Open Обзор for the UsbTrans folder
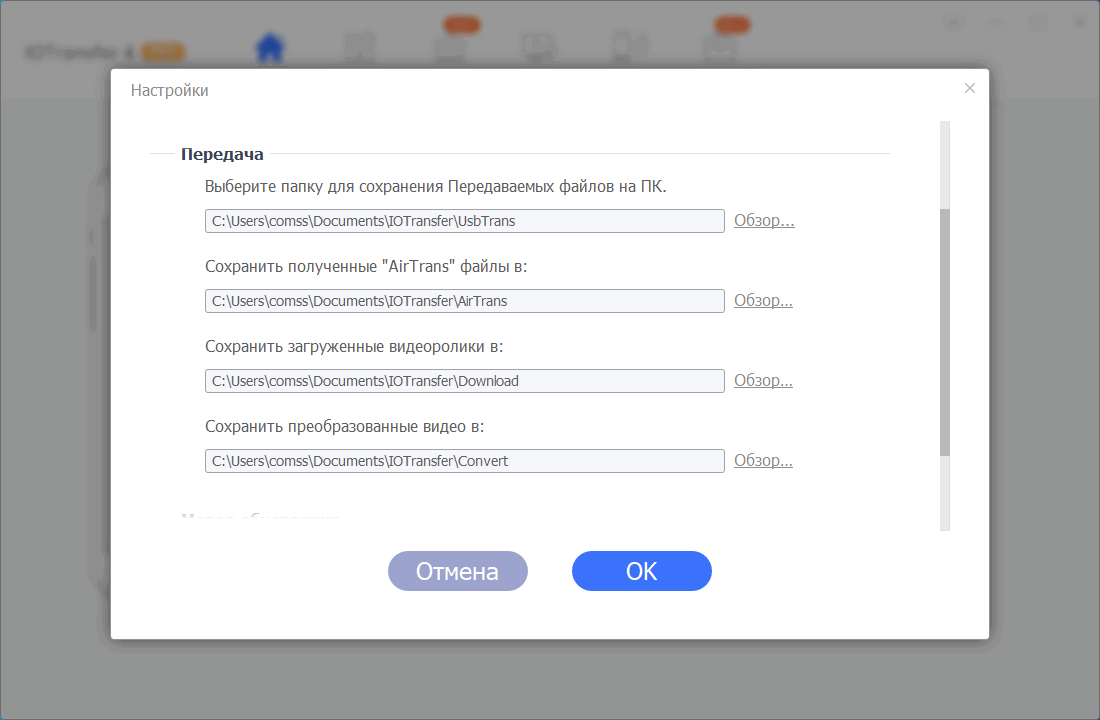The height and width of the screenshot is (720, 1100). (764, 221)
